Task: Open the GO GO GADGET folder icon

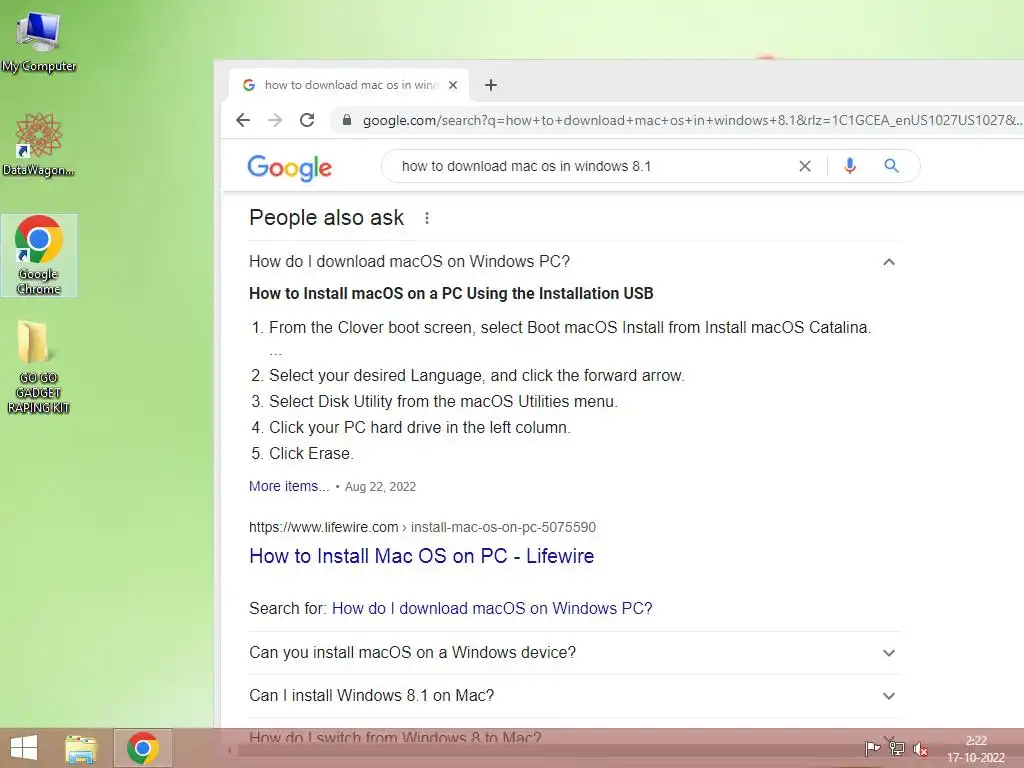Action: point(38,367)
